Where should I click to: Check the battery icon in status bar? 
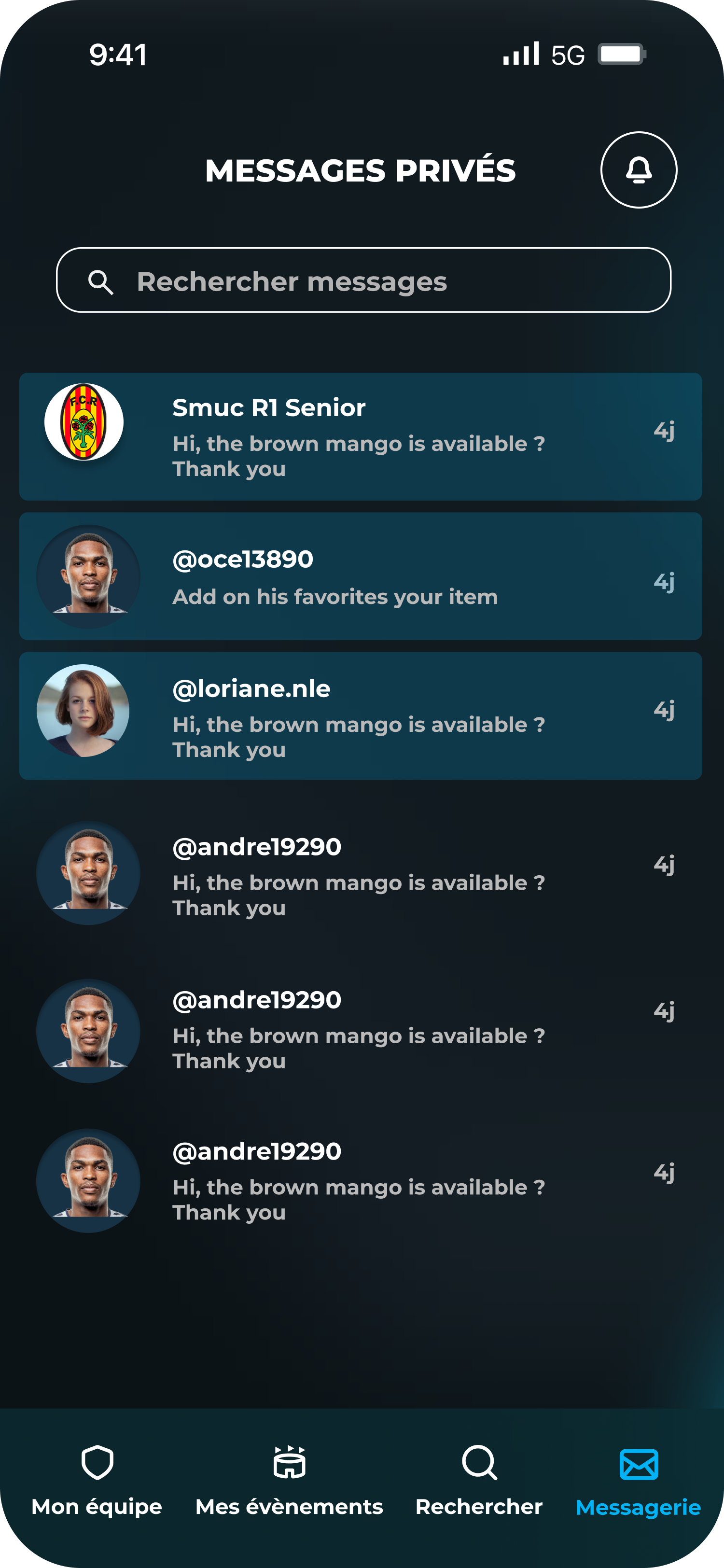[622, 54]
